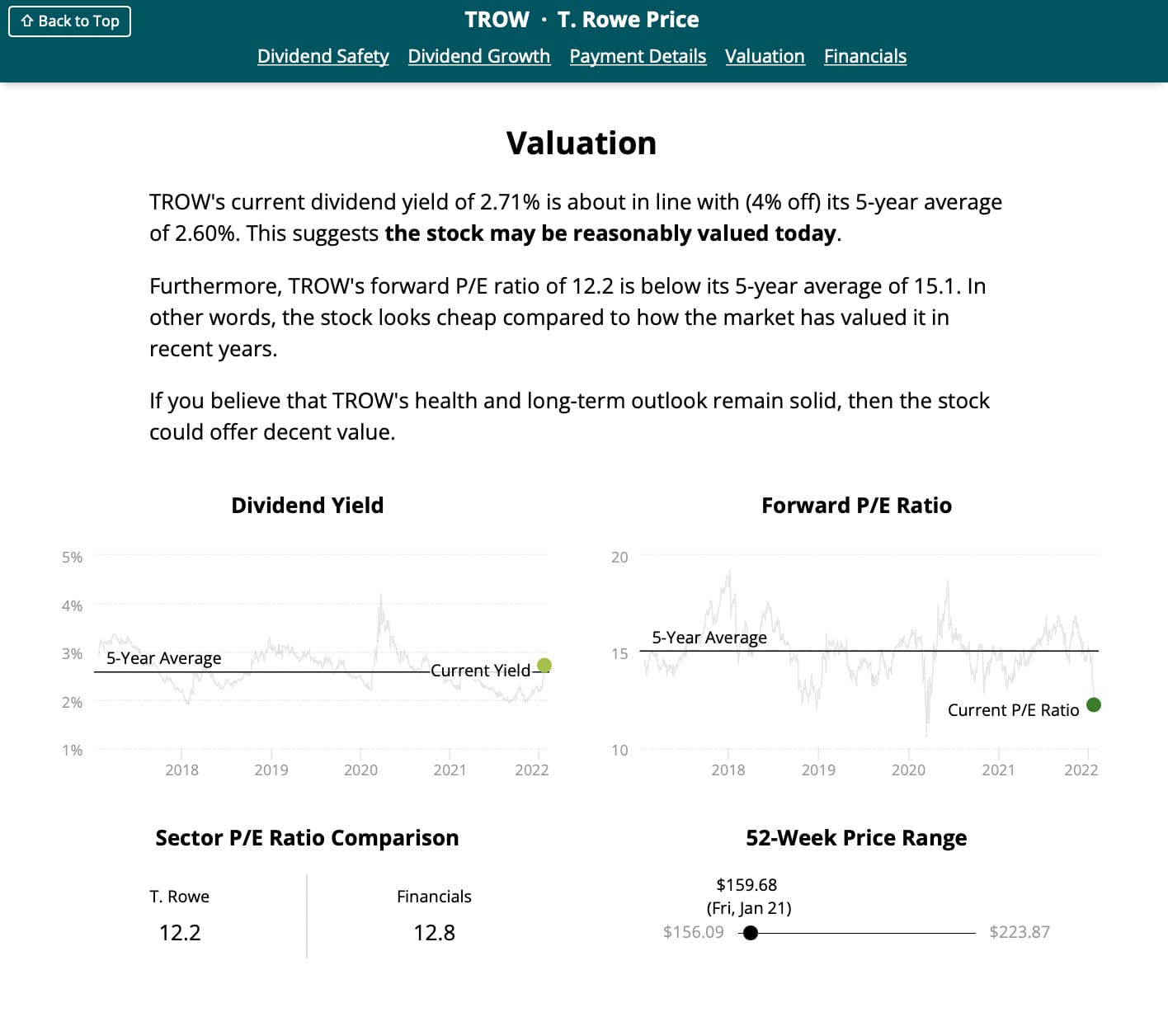
Task: Click the Financials label in sector comparison
Action: pyautogui.click(x=434, y=897)
